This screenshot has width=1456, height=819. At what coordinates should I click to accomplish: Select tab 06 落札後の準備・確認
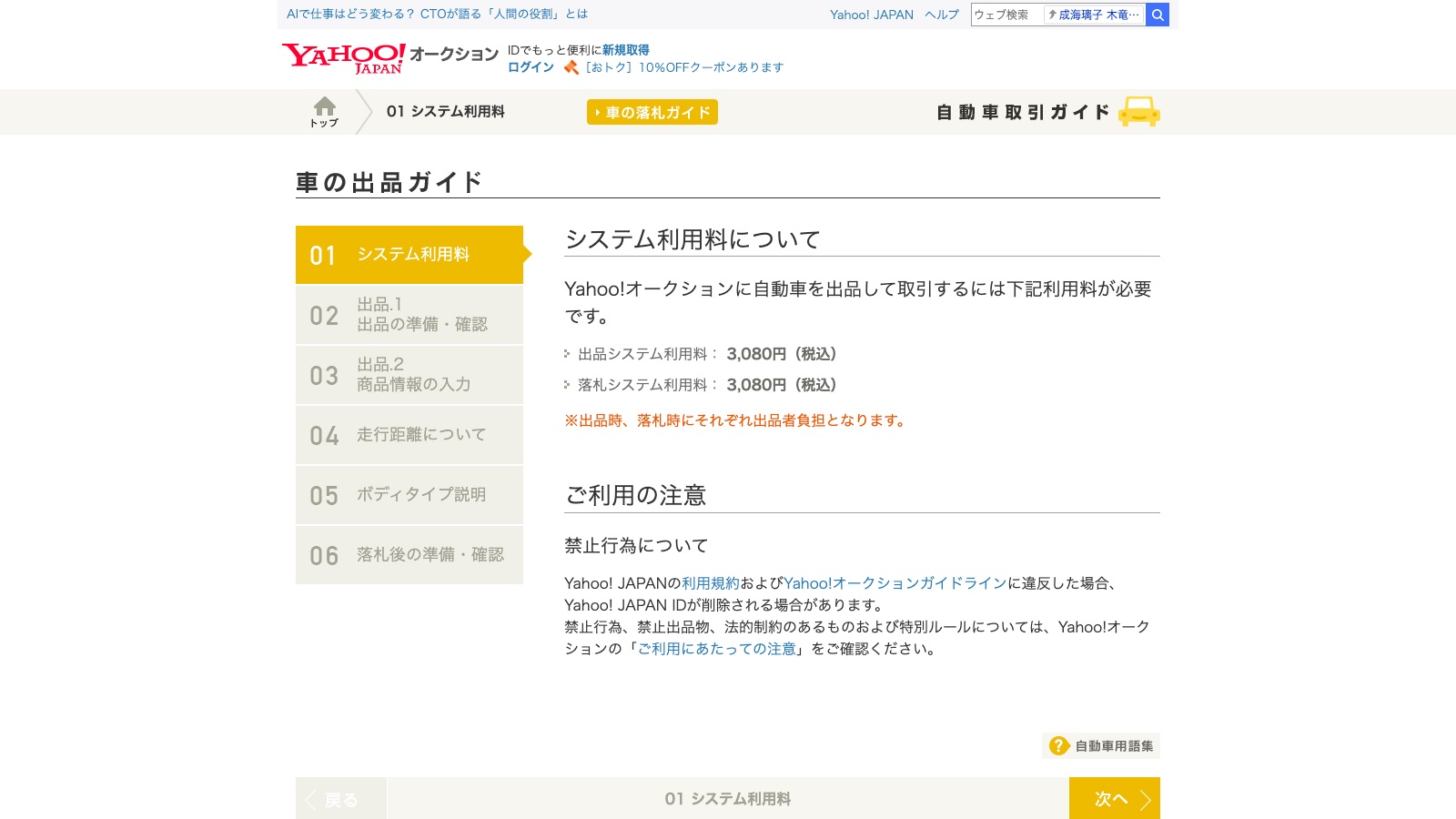click(409, 555)
